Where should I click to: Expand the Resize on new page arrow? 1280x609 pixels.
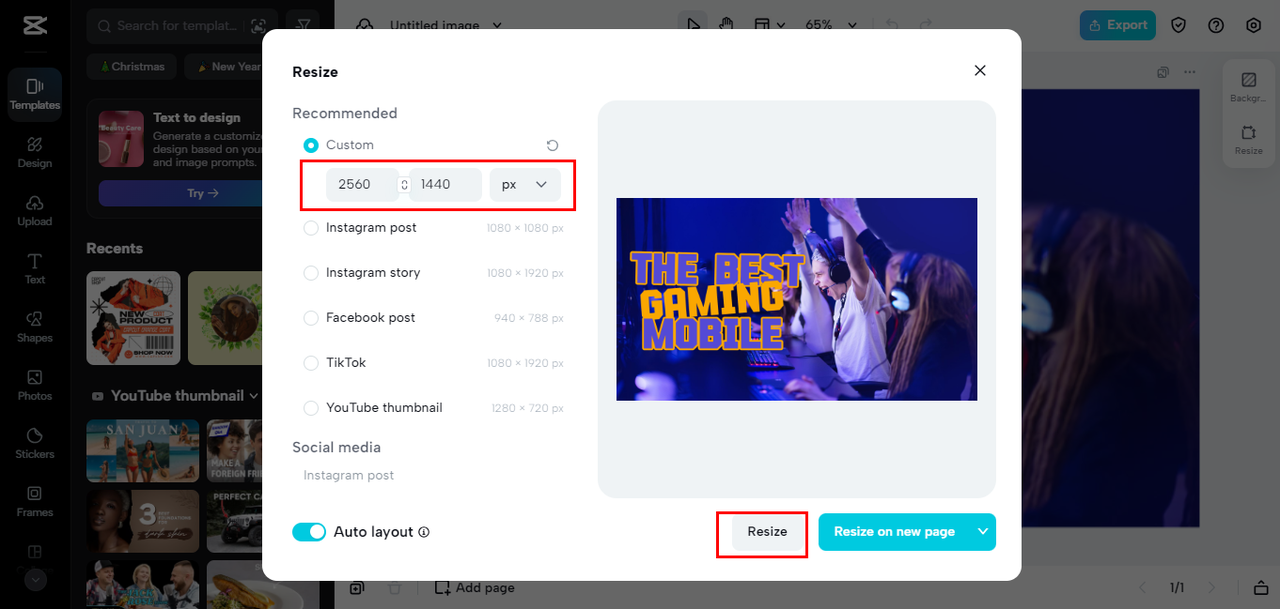click(x=983, y=531)
